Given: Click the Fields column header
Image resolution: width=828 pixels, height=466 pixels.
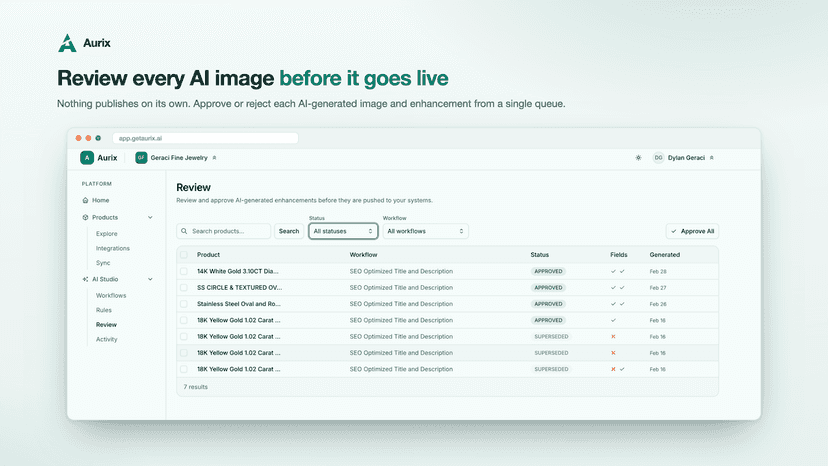Looking at the screenshot, I should pyautogui.click(x=619, y=255).
